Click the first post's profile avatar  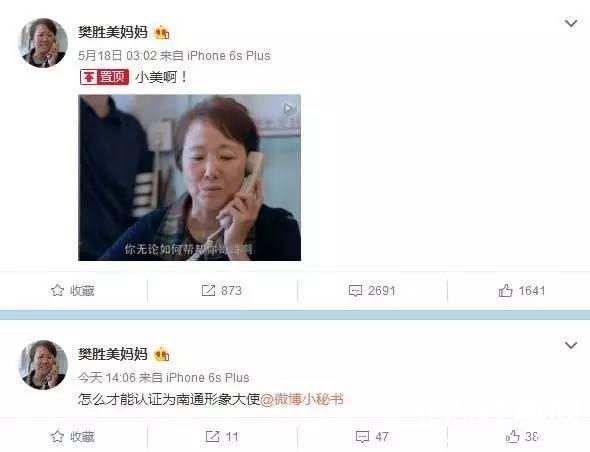[43, 43]
